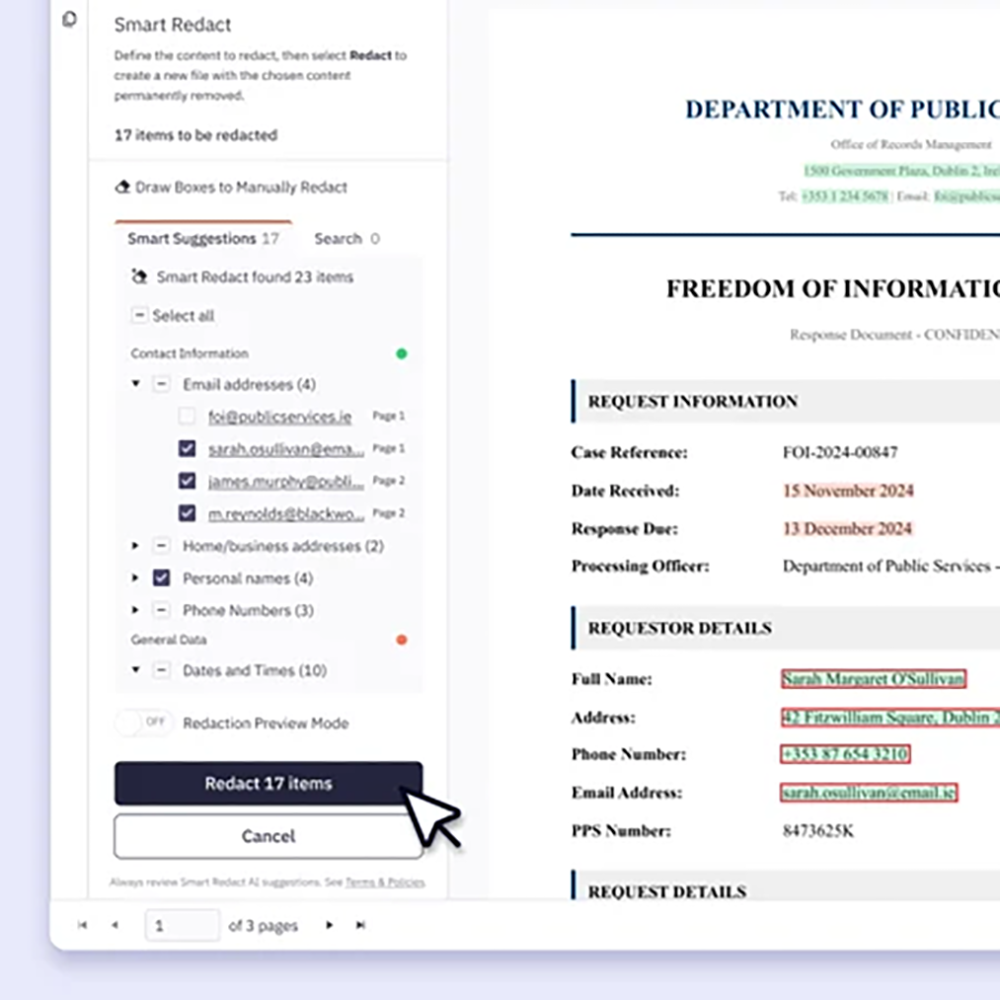Select the Smart Suggestions tab
This screenshot has width=1000, height=1000.
[x=190, y=239]
